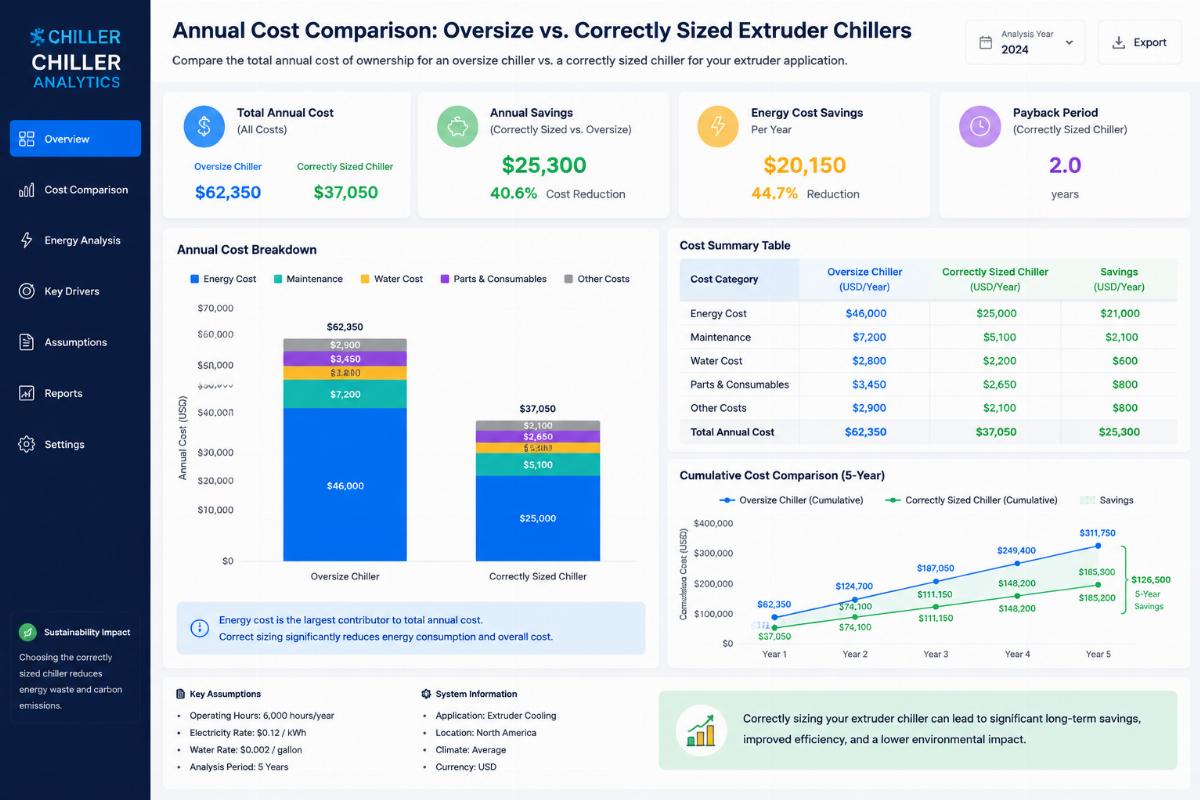This screenshot has height=800, width=1200.
Task: Click the Energy Analysis lightning icon
Action: coord(27,241)
